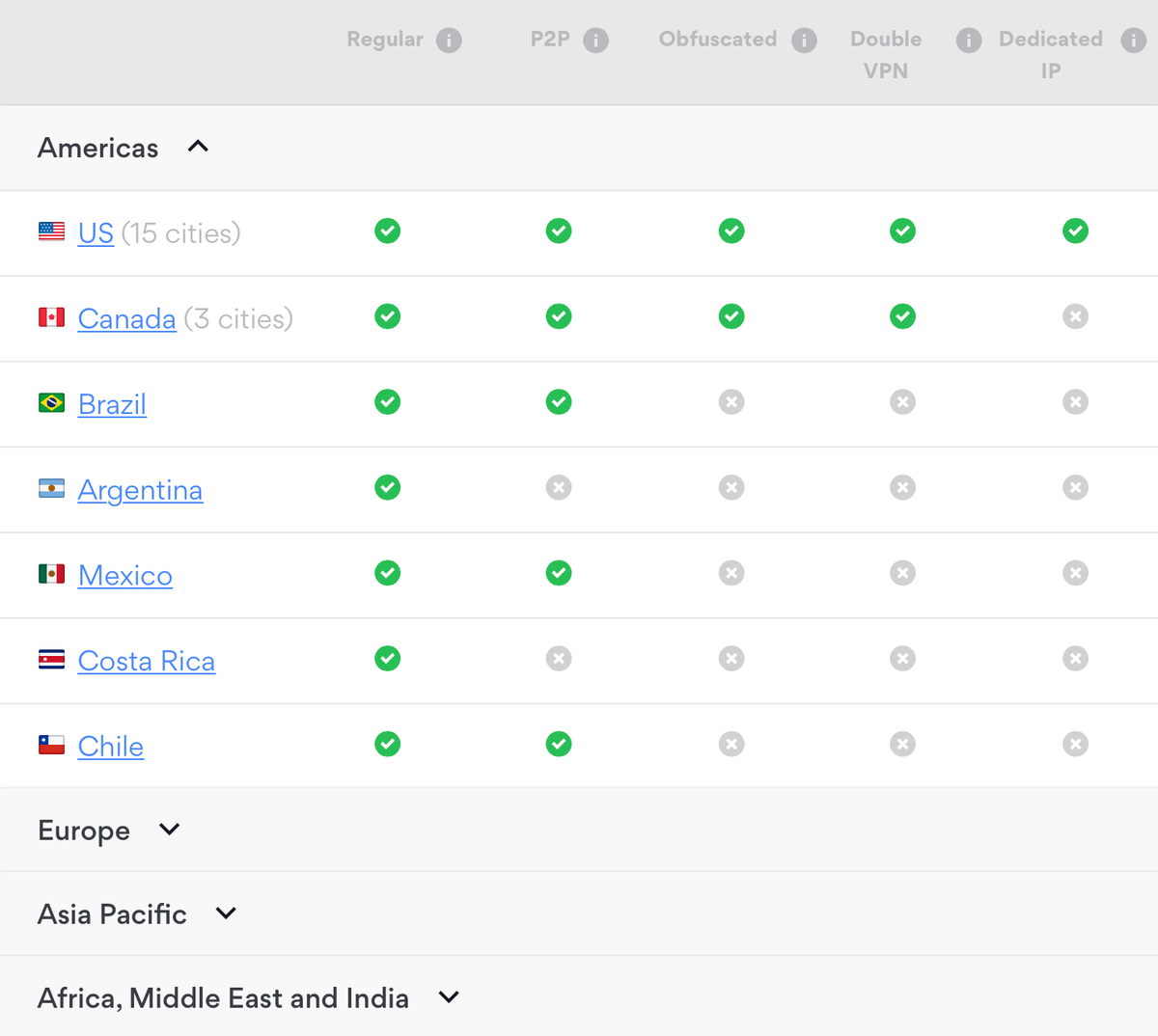This screenshot has width=1158, height=1036.
Task: Open the info tooltip next to Regular
Action: coord(450,40)
